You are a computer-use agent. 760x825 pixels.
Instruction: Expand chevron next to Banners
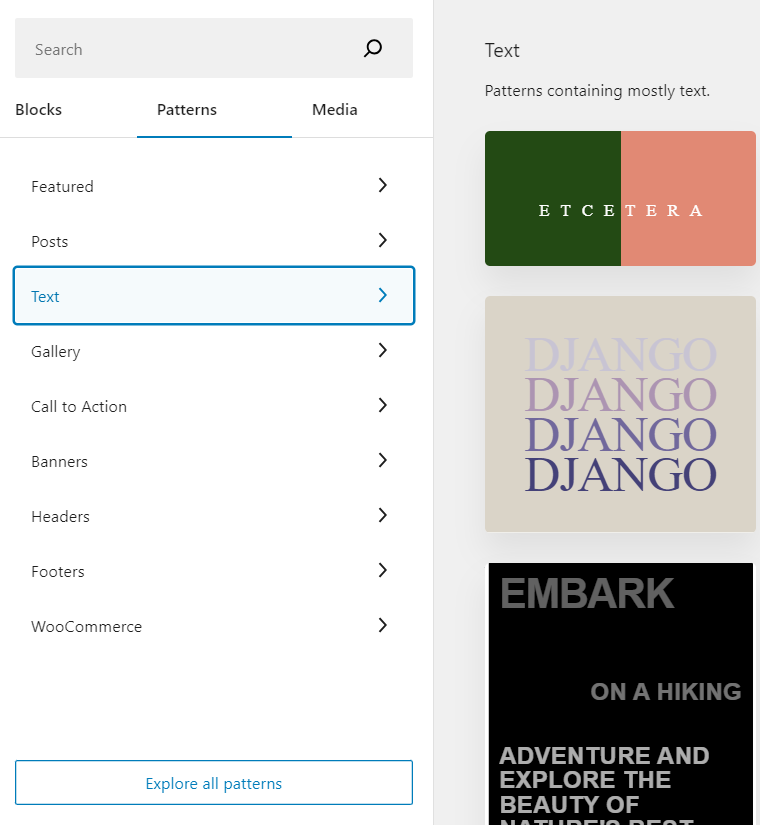click(383, 460)
